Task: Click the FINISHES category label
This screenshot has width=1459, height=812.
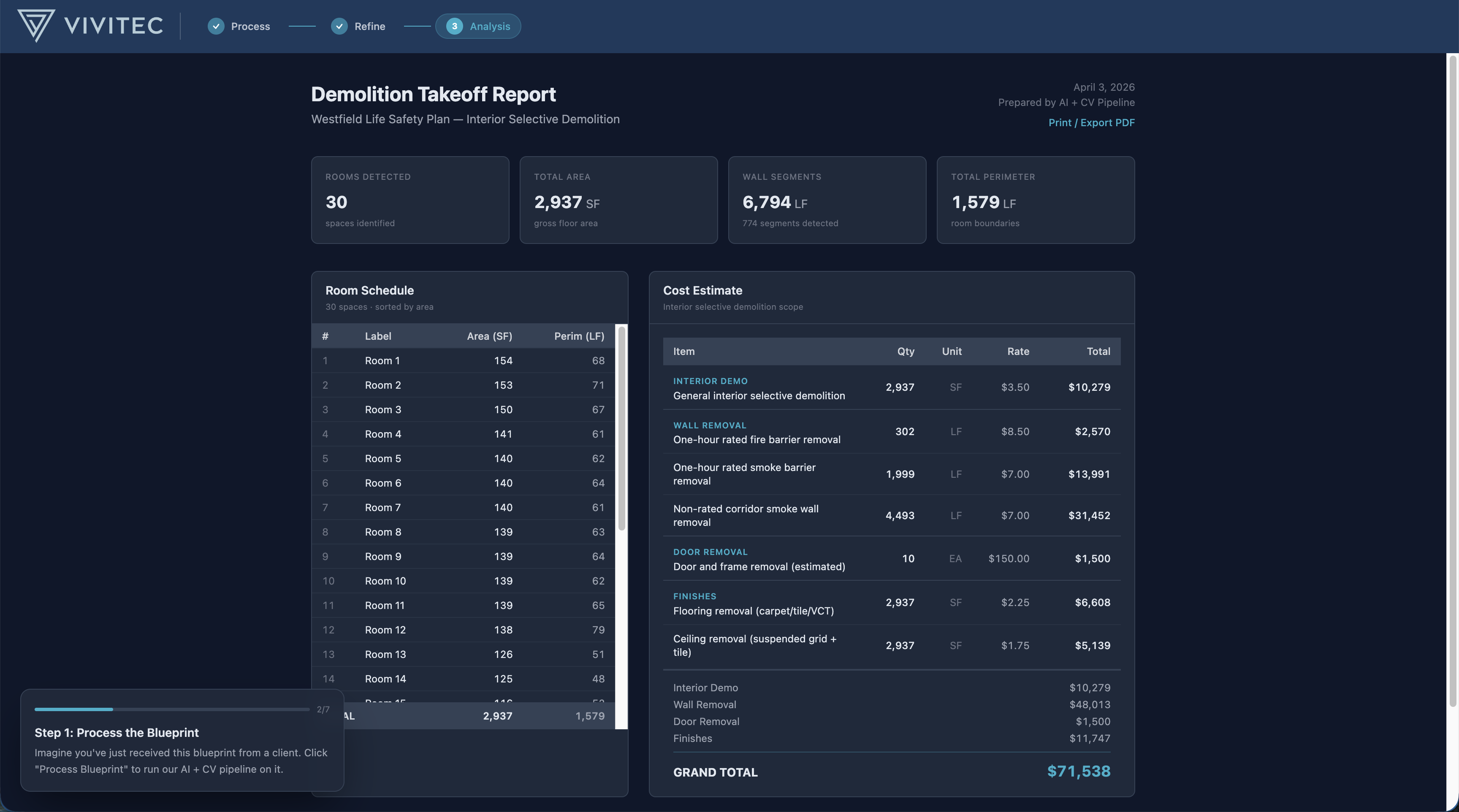Action: (x=694, y=596)
